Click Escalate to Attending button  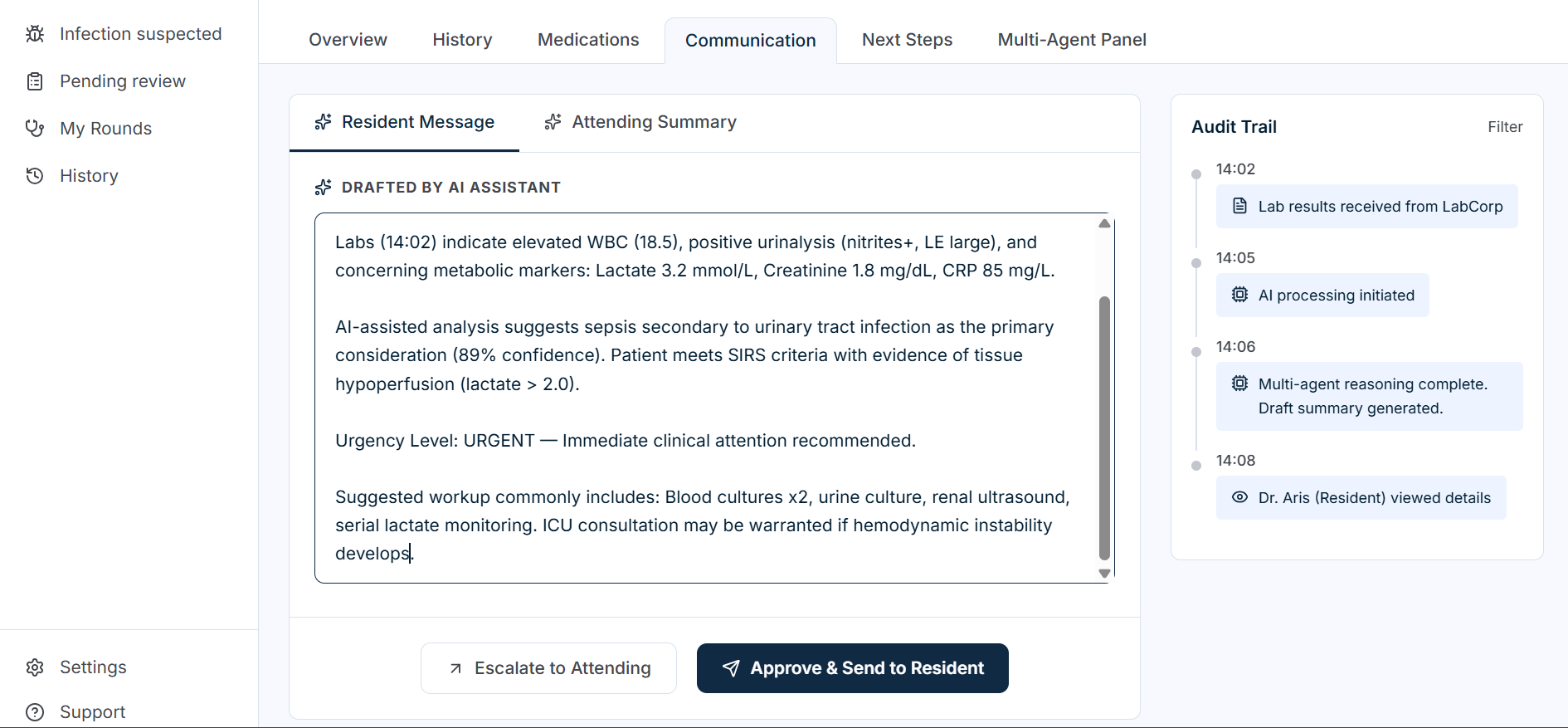point(548,668)
